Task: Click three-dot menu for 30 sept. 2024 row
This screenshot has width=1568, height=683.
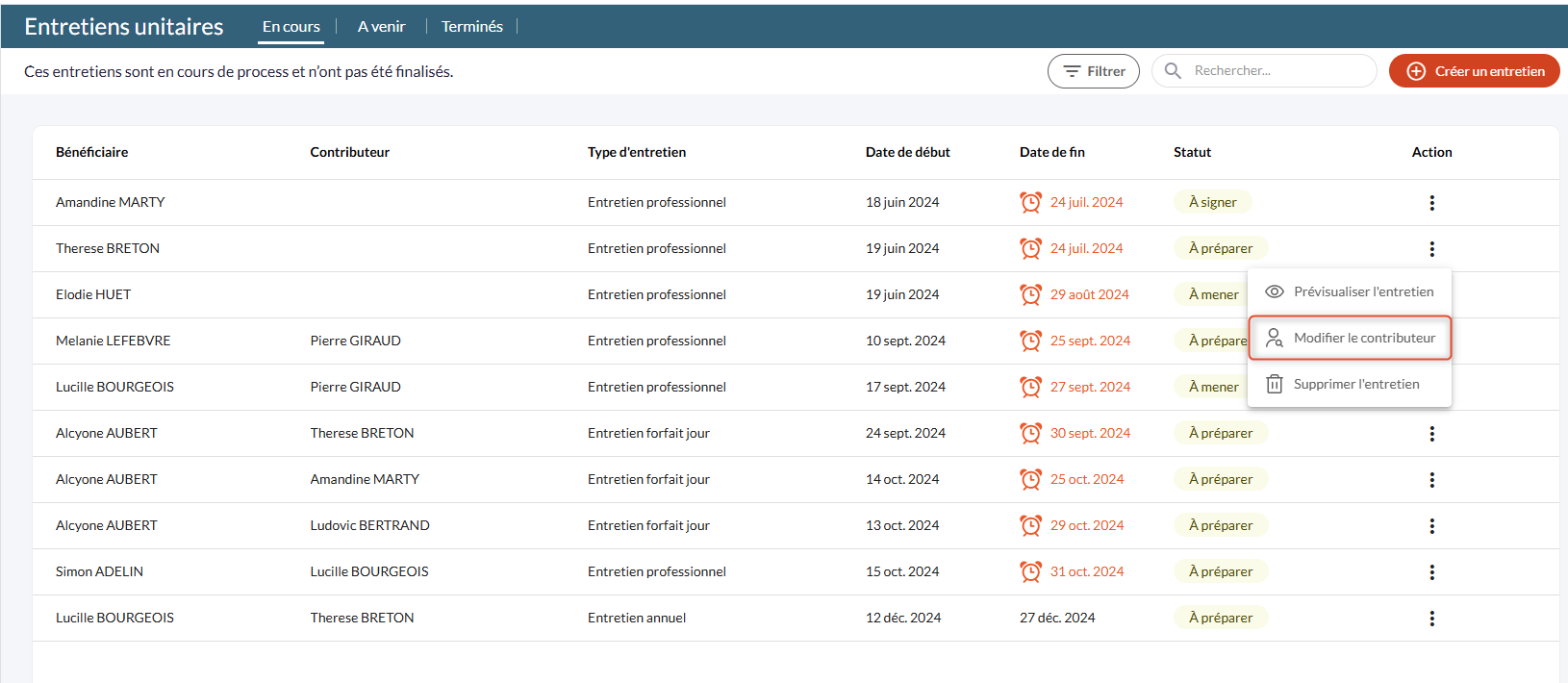Action: 1431,434
